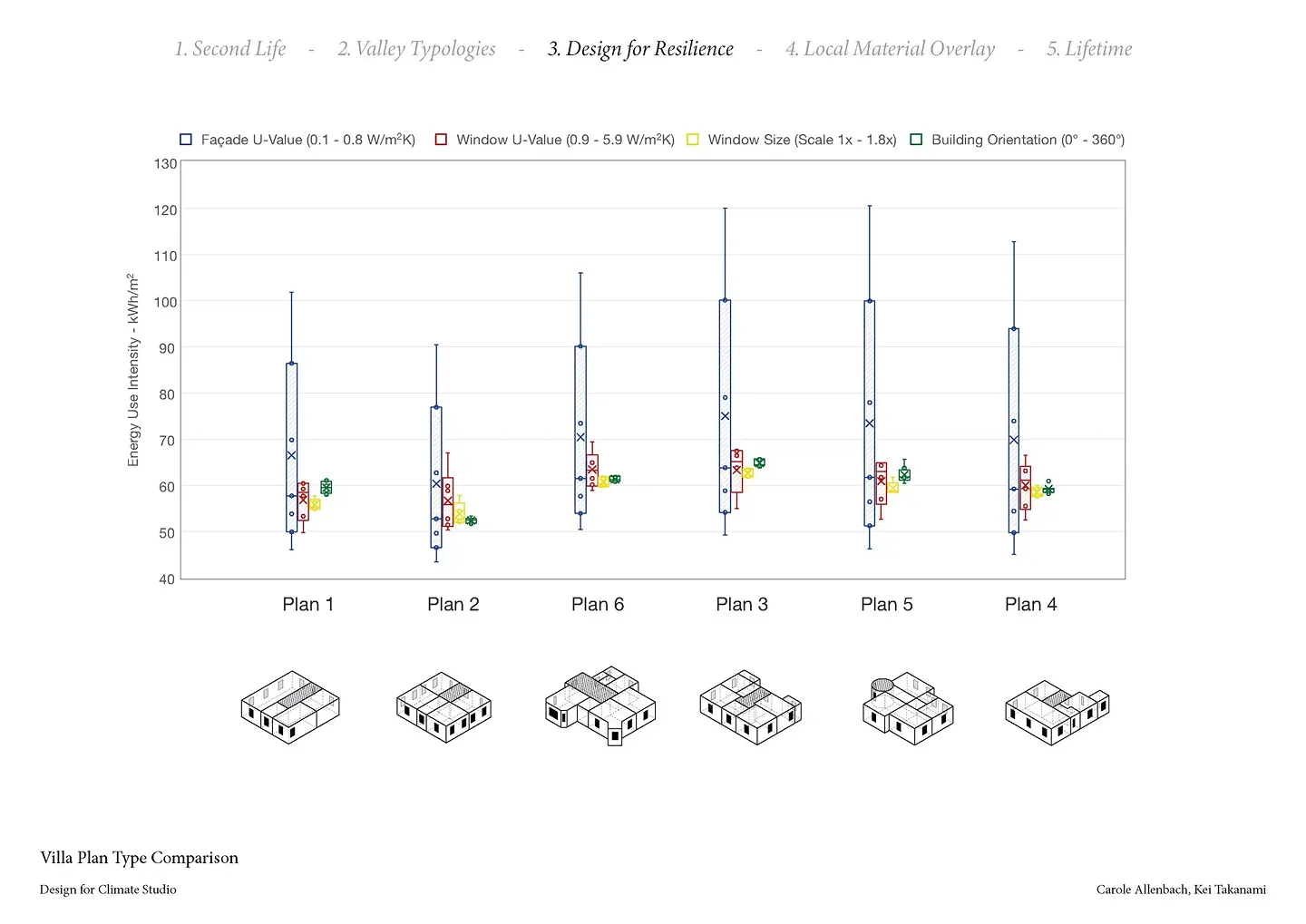Toggle the blue Façade U-Value legend square
This screenshot has width=1306, height=924.
point(186,140)
